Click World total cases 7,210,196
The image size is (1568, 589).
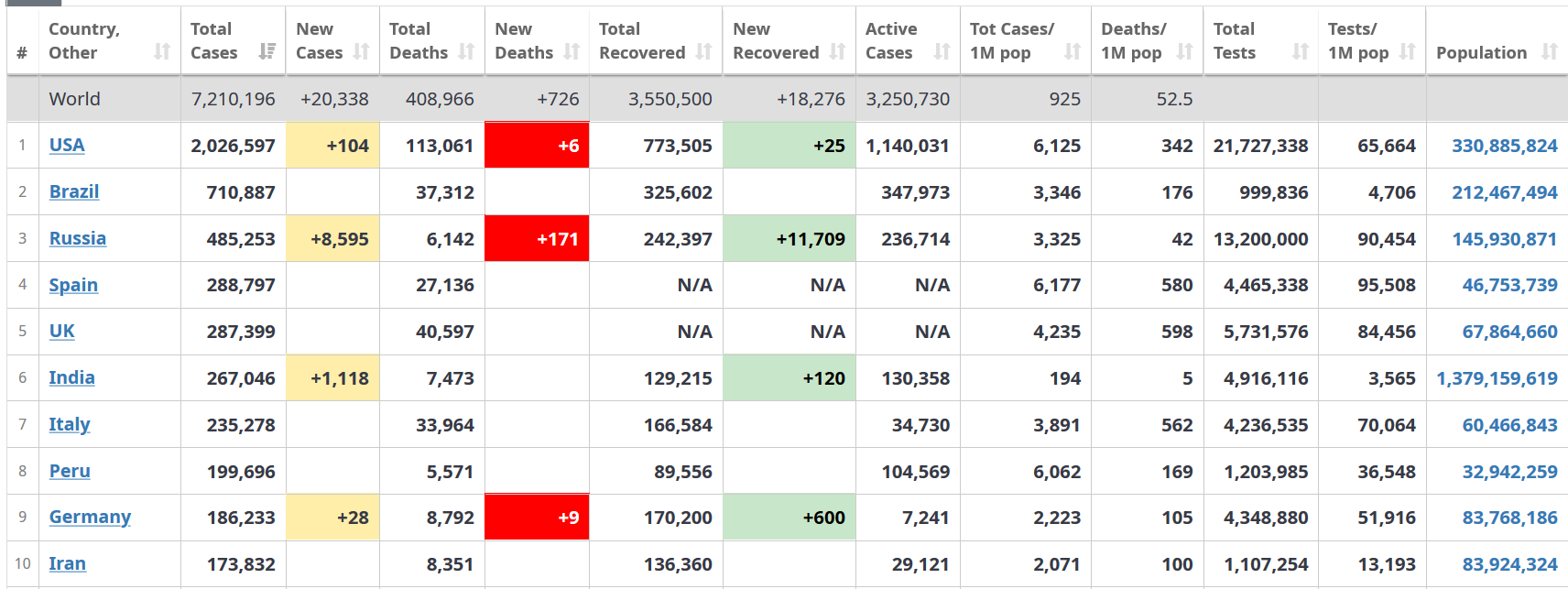click(x=234, y=99)
